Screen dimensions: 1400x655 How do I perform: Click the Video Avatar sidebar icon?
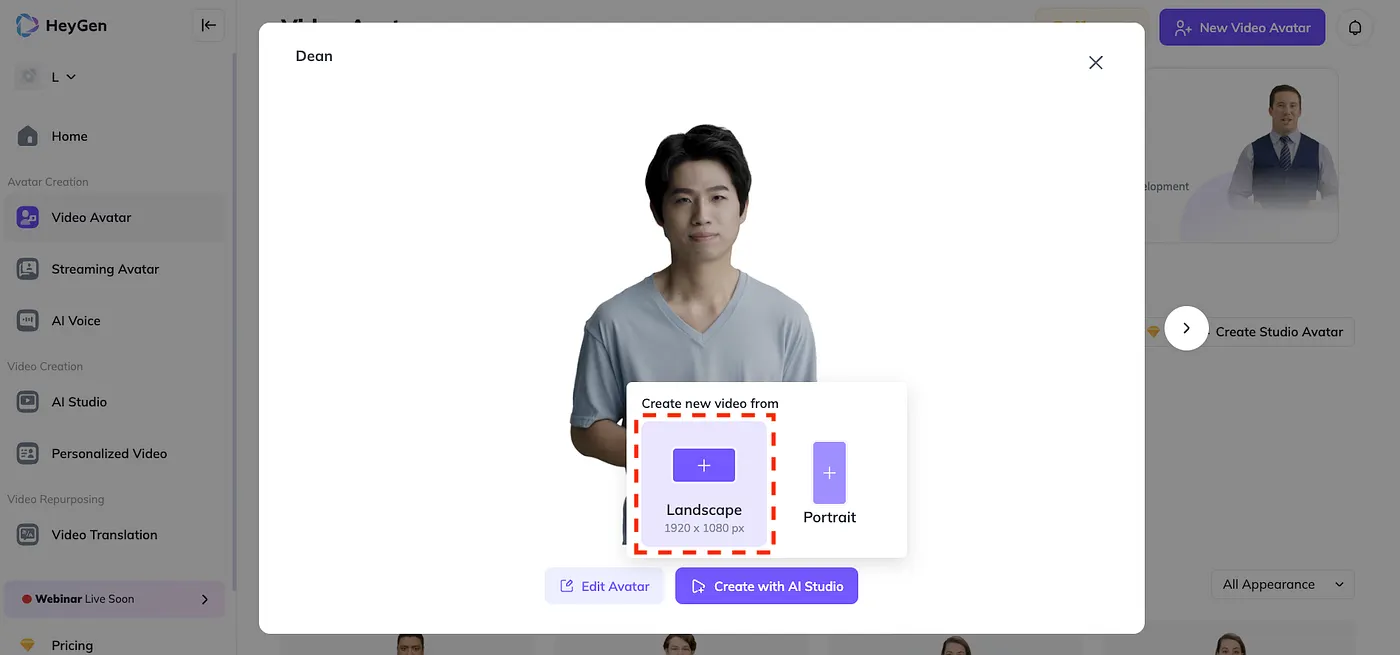point(28,217)
